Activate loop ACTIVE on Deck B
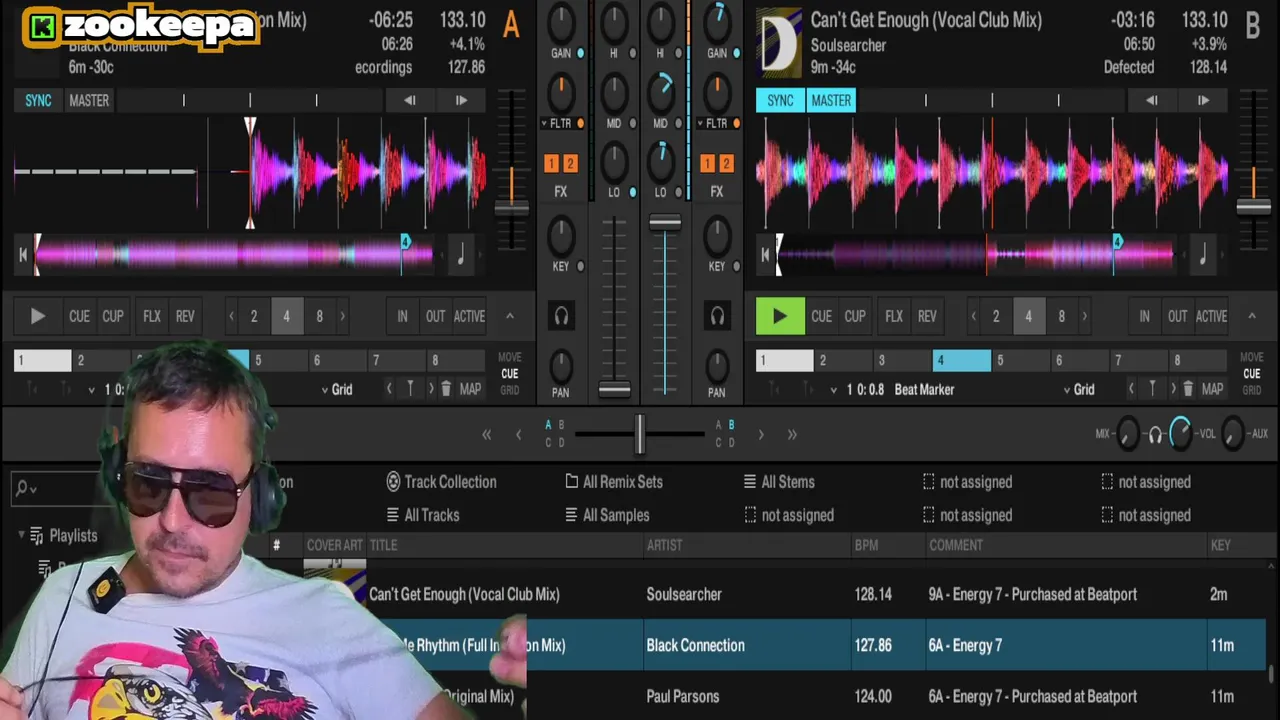Image resolution: width=1280 pixels, height=720 pixels. (x=1211, y=316)
